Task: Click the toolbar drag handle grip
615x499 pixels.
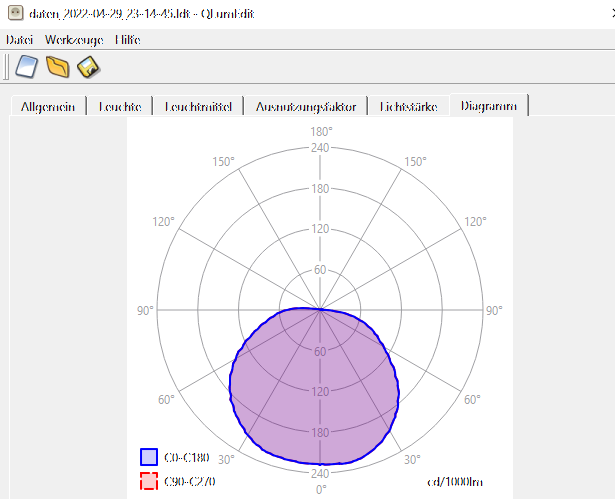Action: (x=6, y=67)
